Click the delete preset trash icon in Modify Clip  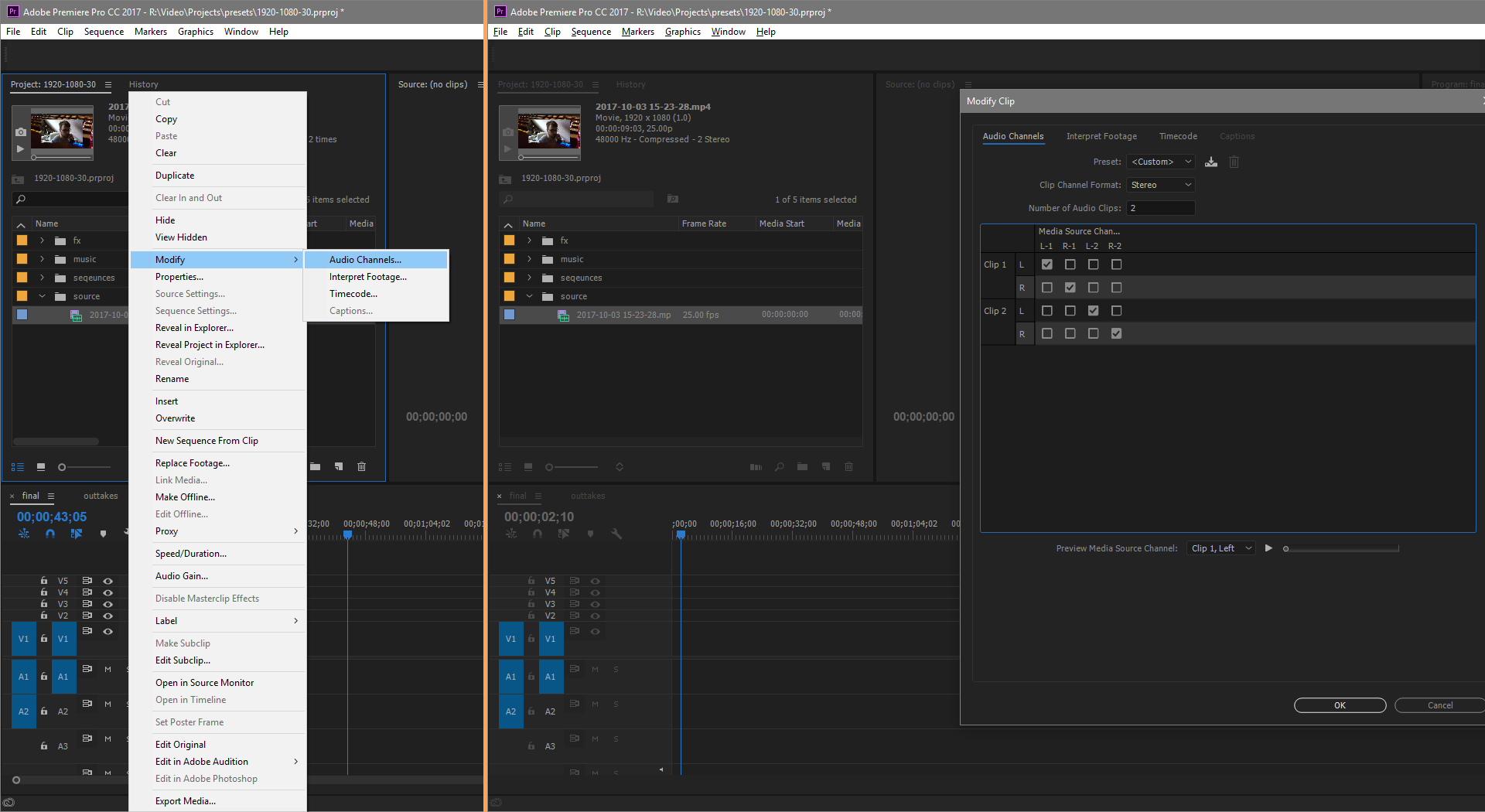[x=1234, y=162]
